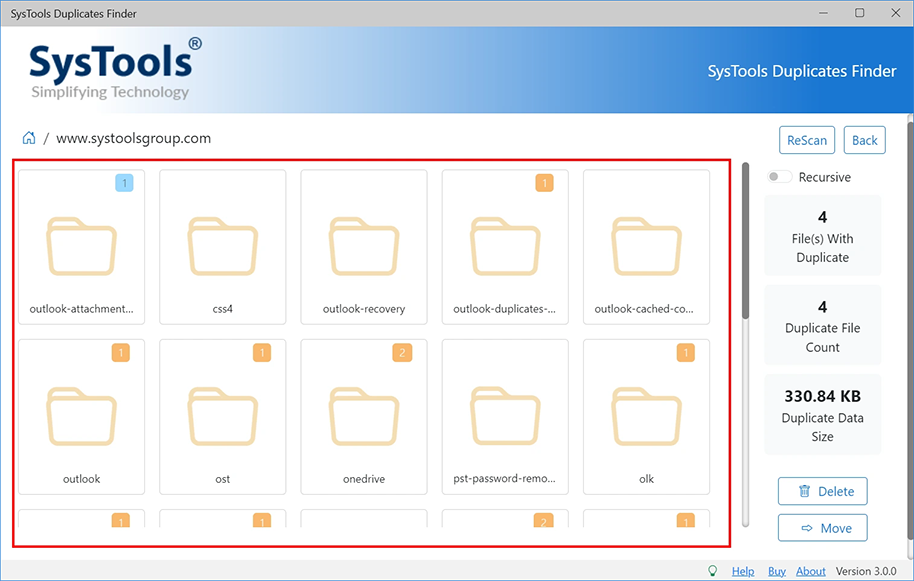This screenshot has width=914, height=581.
Task: Click the 330.84 KB Duplicate Data Size card
Action: pyautogui.click(x=822, y=414)
